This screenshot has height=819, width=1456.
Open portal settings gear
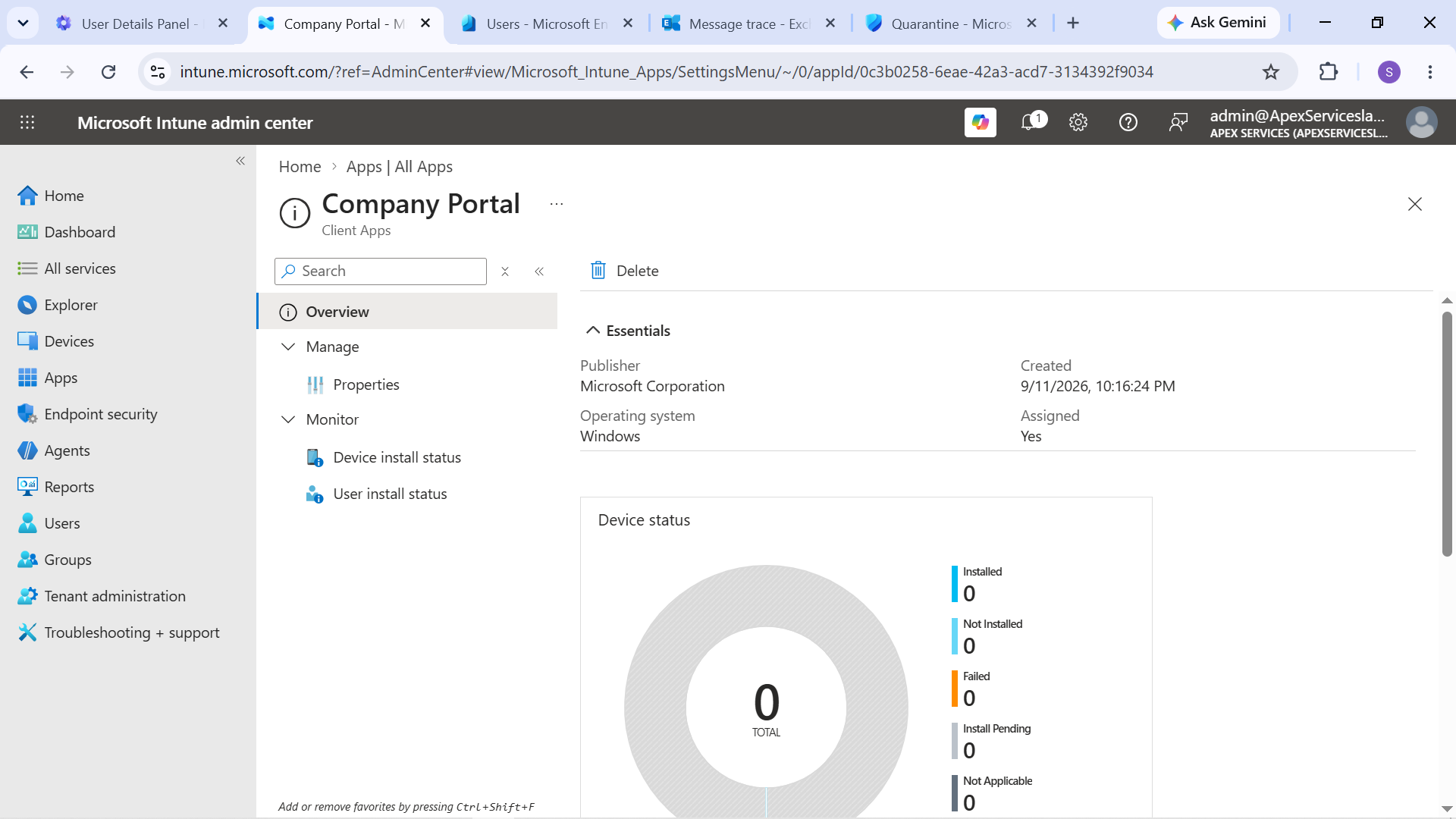pyautogui.click(x=1078, y=122)
